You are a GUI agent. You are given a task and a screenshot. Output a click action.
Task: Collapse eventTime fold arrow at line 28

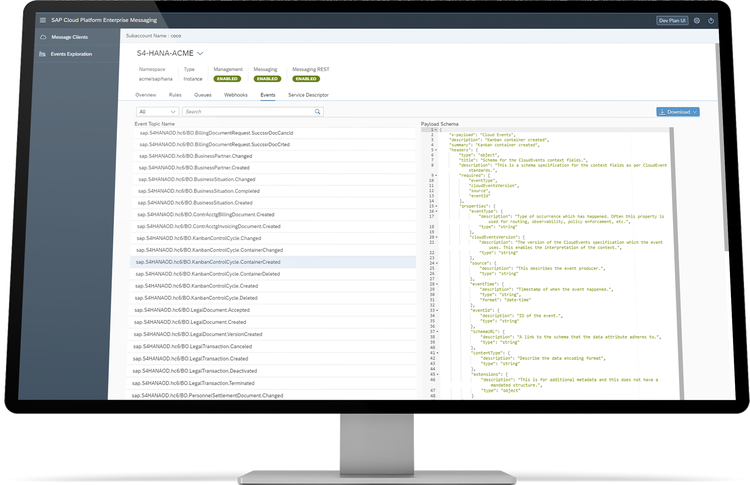(x=437, y=284)
